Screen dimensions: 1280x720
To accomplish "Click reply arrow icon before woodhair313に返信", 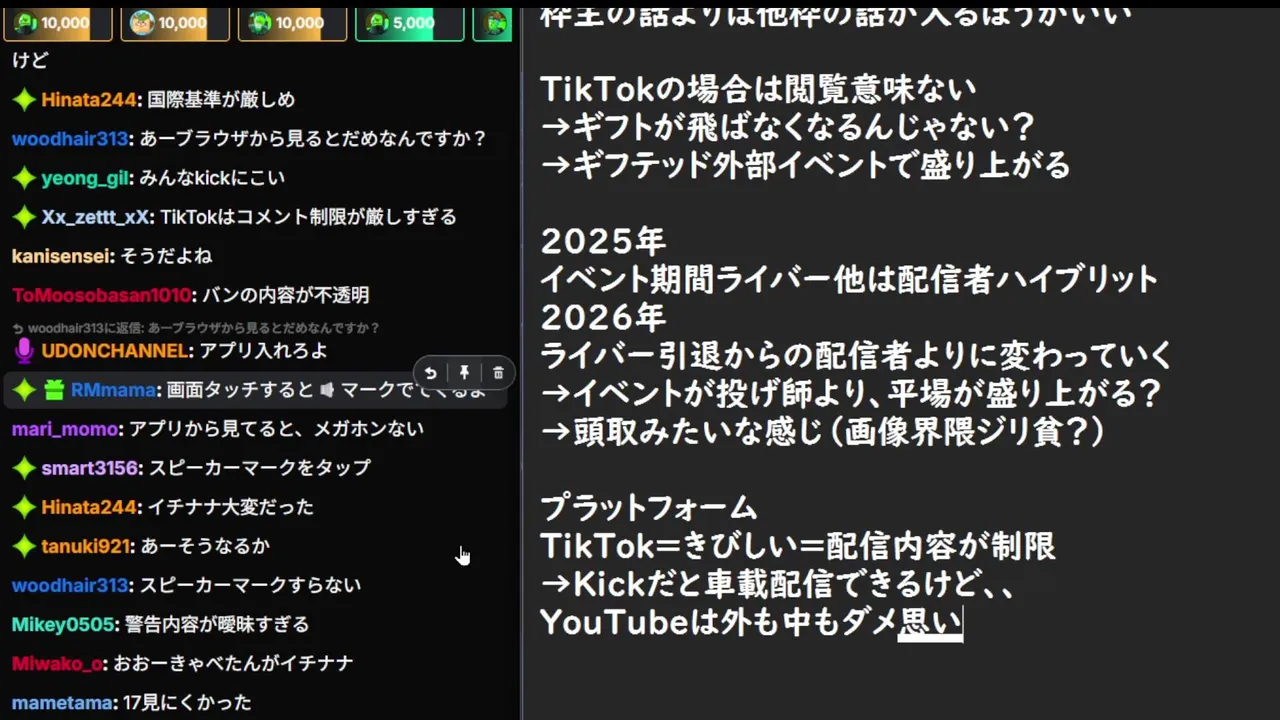I will (18, 328).
